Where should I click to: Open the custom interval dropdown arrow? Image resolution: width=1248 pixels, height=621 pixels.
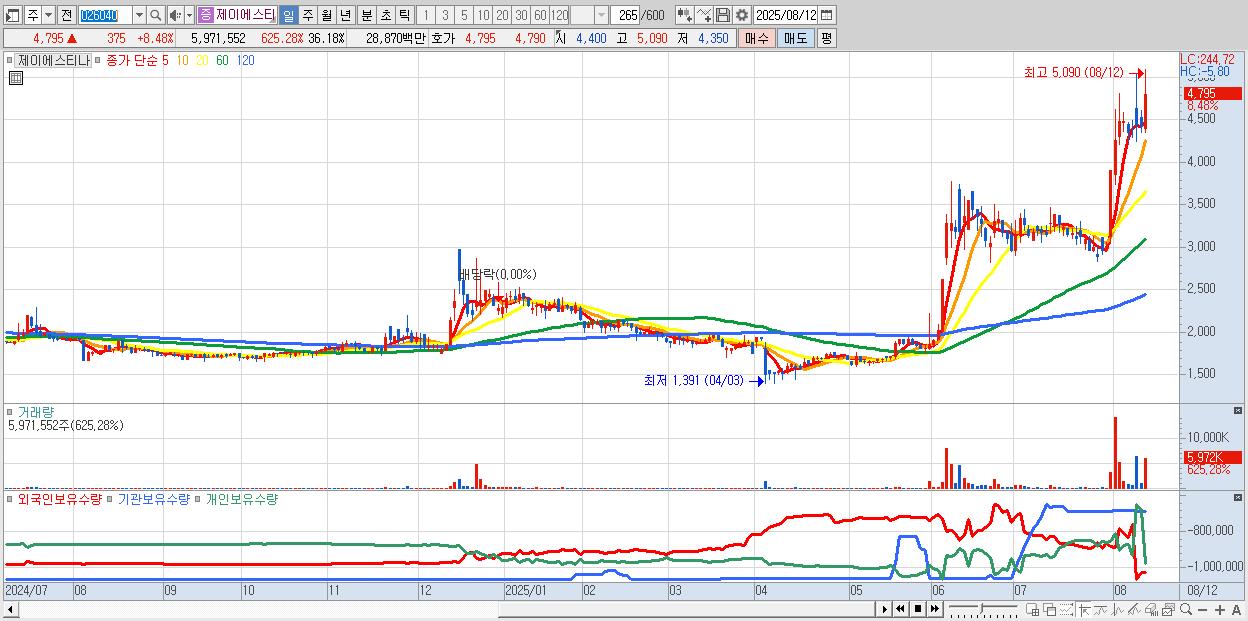pos(601,16)
